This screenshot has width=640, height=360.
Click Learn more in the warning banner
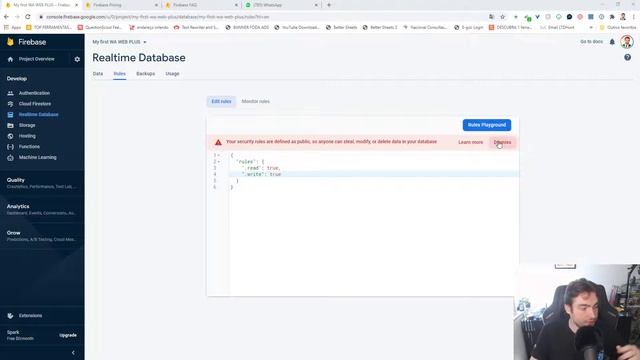coord(470,142)
